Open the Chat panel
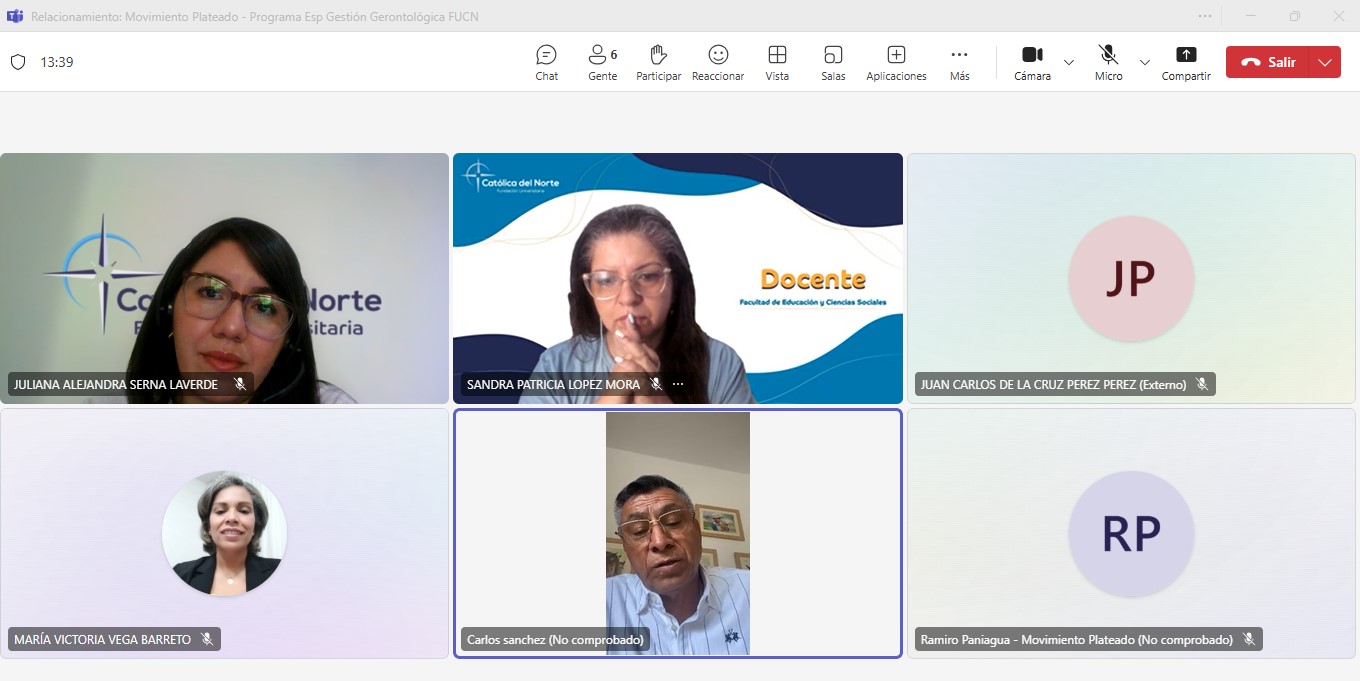Image resolution: width=1360 pixels, height=681 pixels. pyautogui.click(x=546, y=62)
